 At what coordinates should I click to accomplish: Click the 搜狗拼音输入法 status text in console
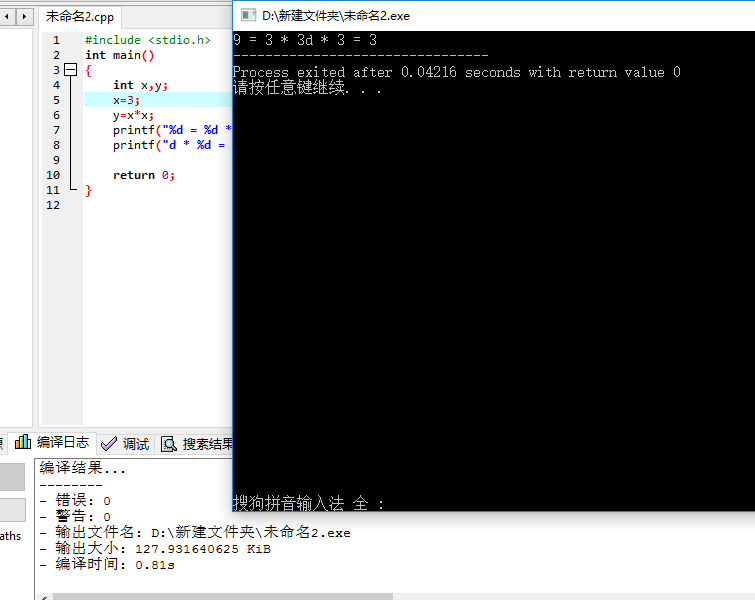click(x=308, y=504)
